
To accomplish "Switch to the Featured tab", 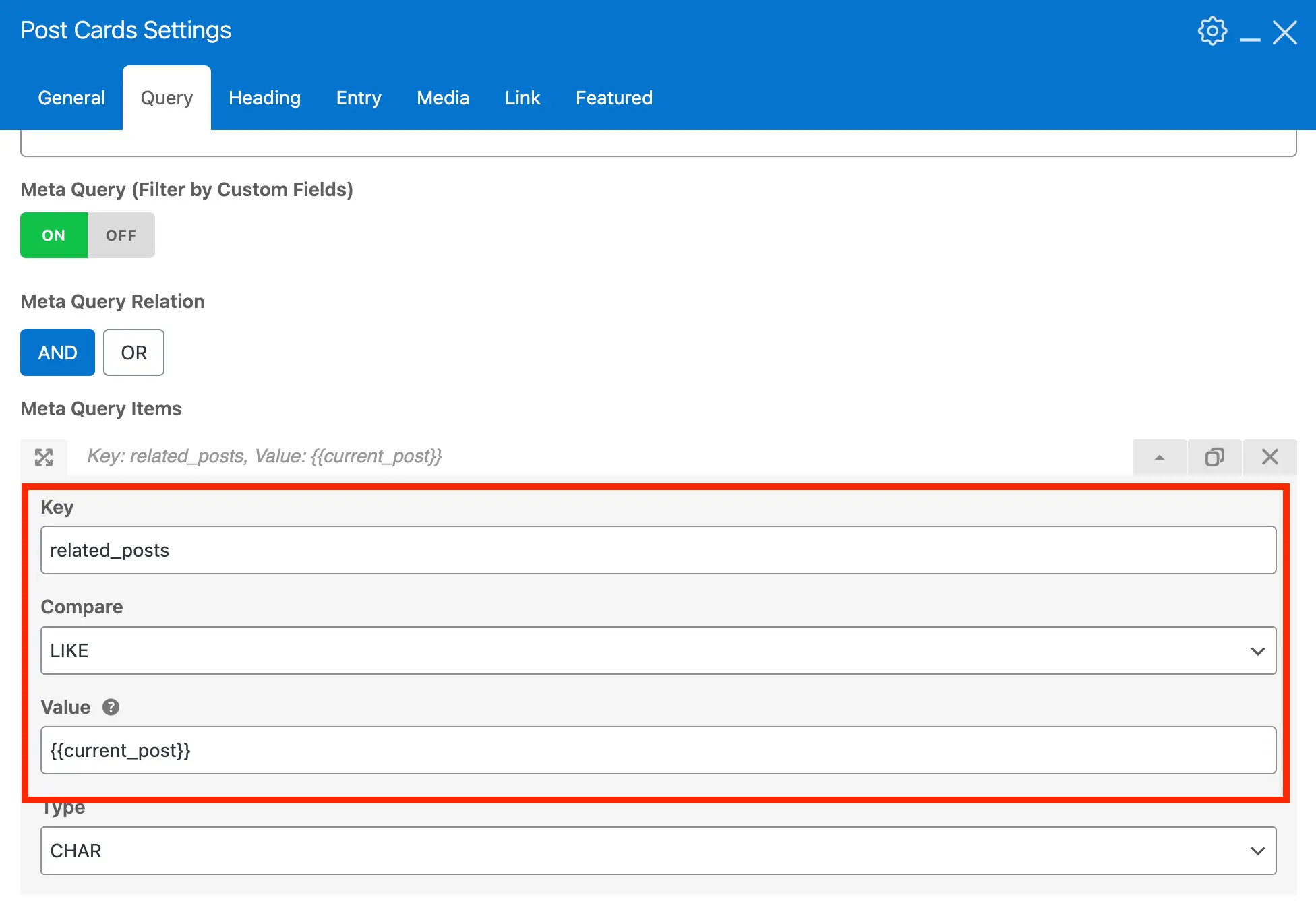I will [614, 98].
